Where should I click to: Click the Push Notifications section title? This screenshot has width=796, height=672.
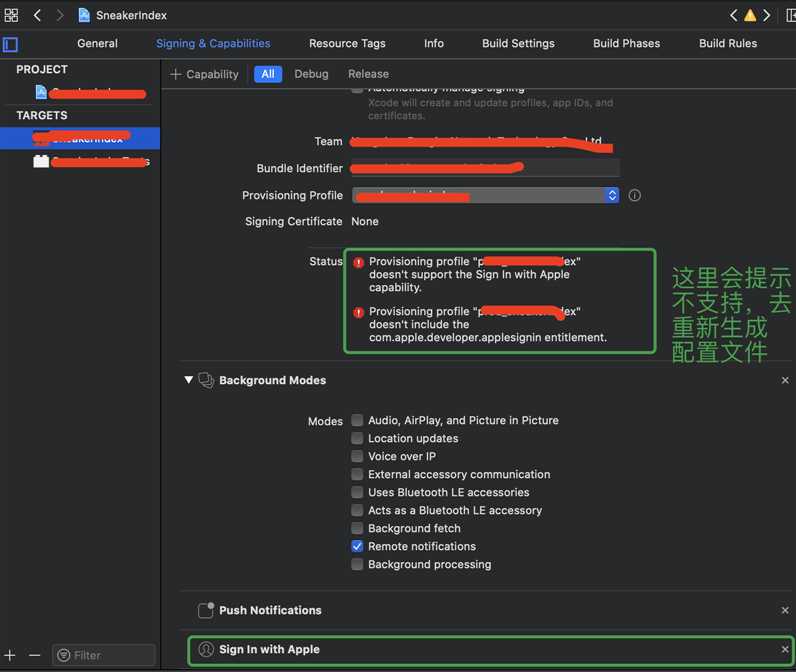[x=270, y=610]
